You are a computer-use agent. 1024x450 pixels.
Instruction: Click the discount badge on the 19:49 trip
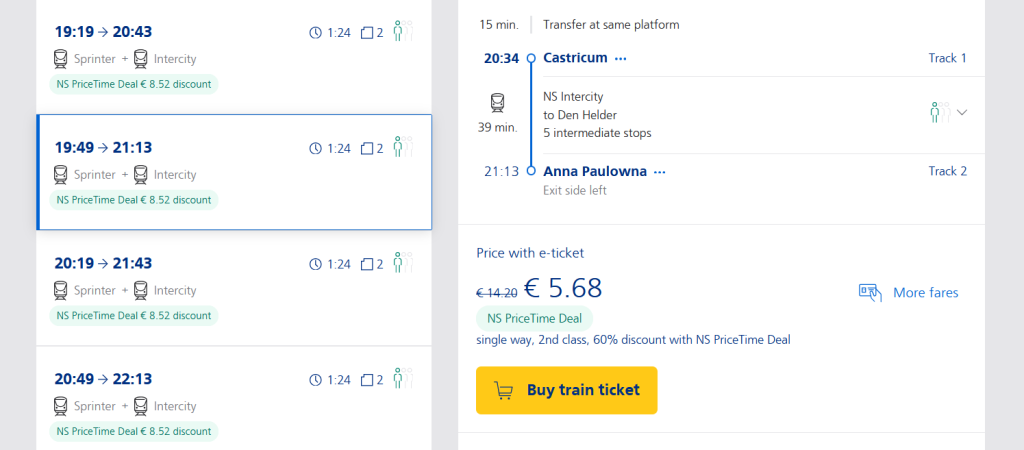coord(134,199)
